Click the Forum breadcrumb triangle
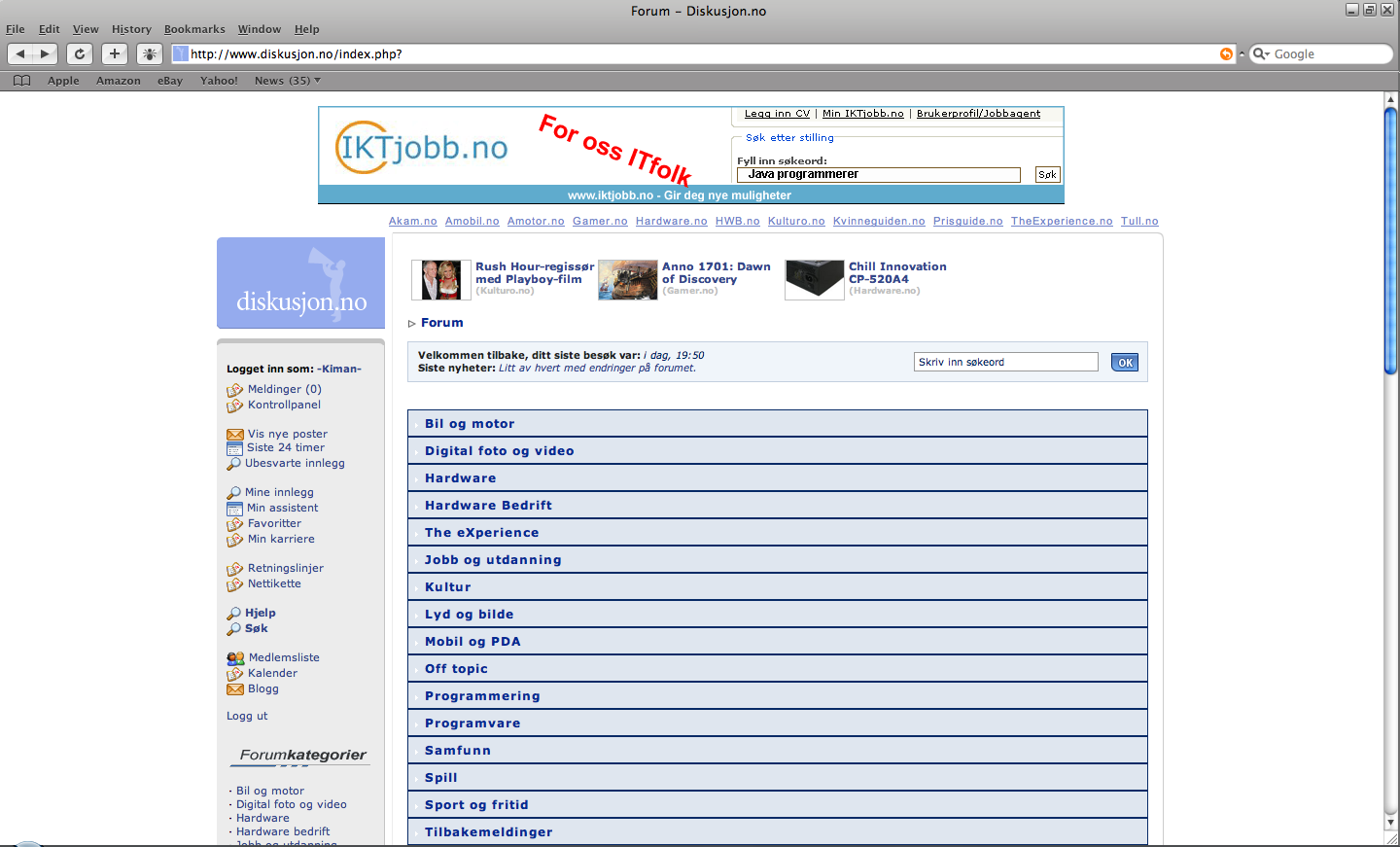The image size is (1400, 847). coord(412,324)
